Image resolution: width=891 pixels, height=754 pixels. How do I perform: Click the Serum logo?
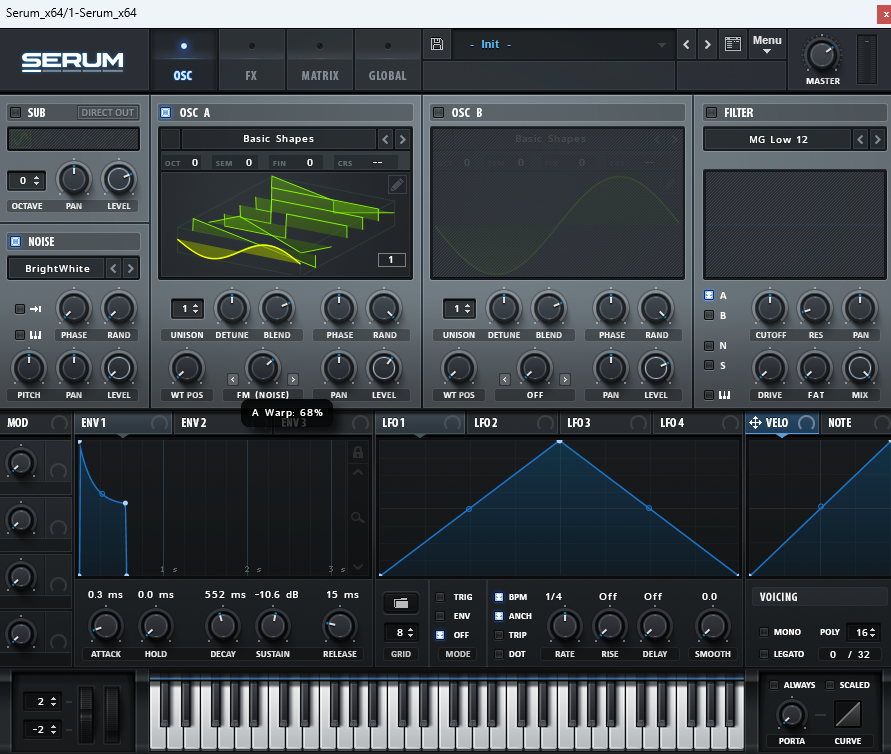click(x=72, y=61)
